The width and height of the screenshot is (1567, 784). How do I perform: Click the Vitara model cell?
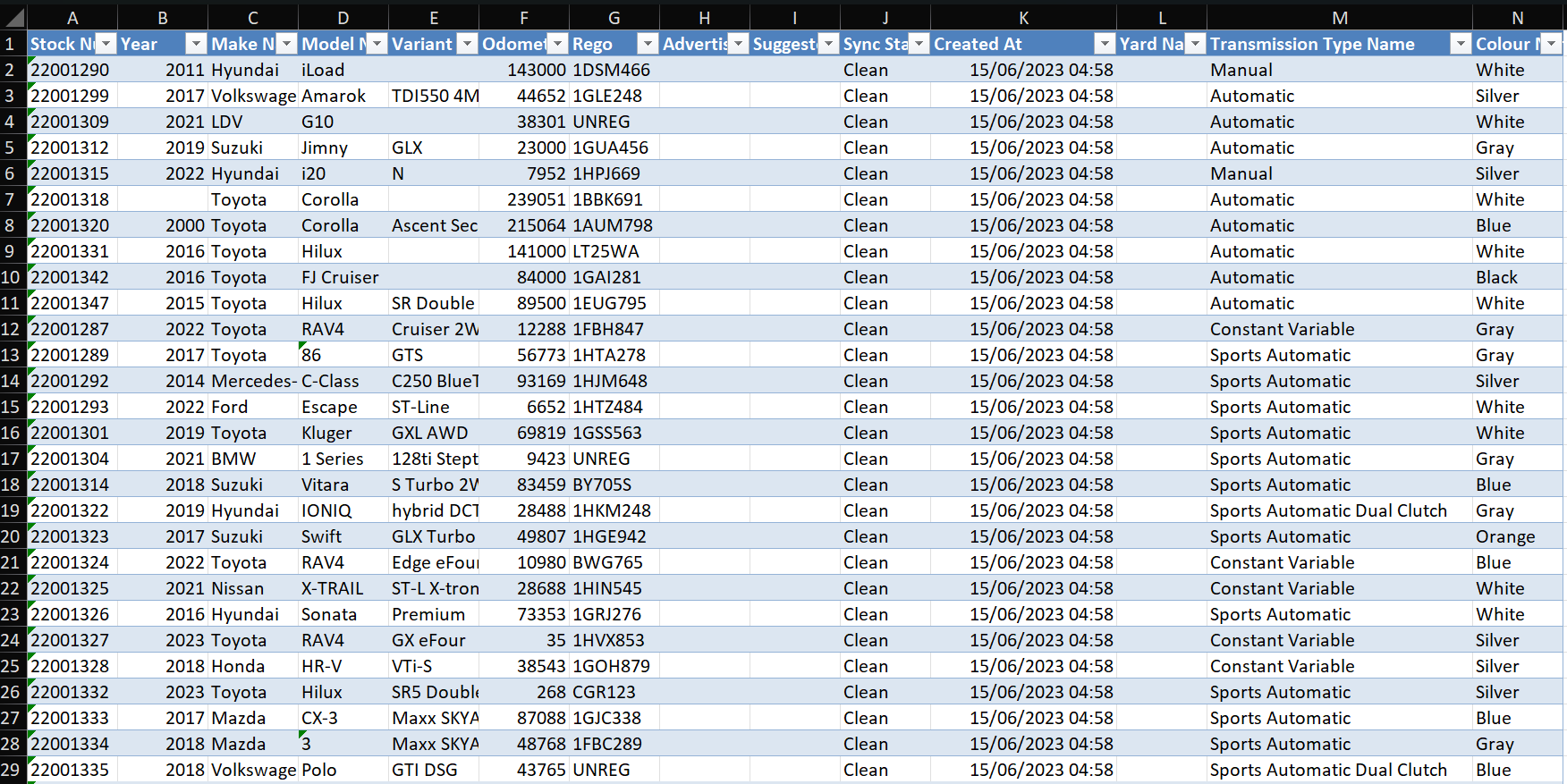(343, 485)
